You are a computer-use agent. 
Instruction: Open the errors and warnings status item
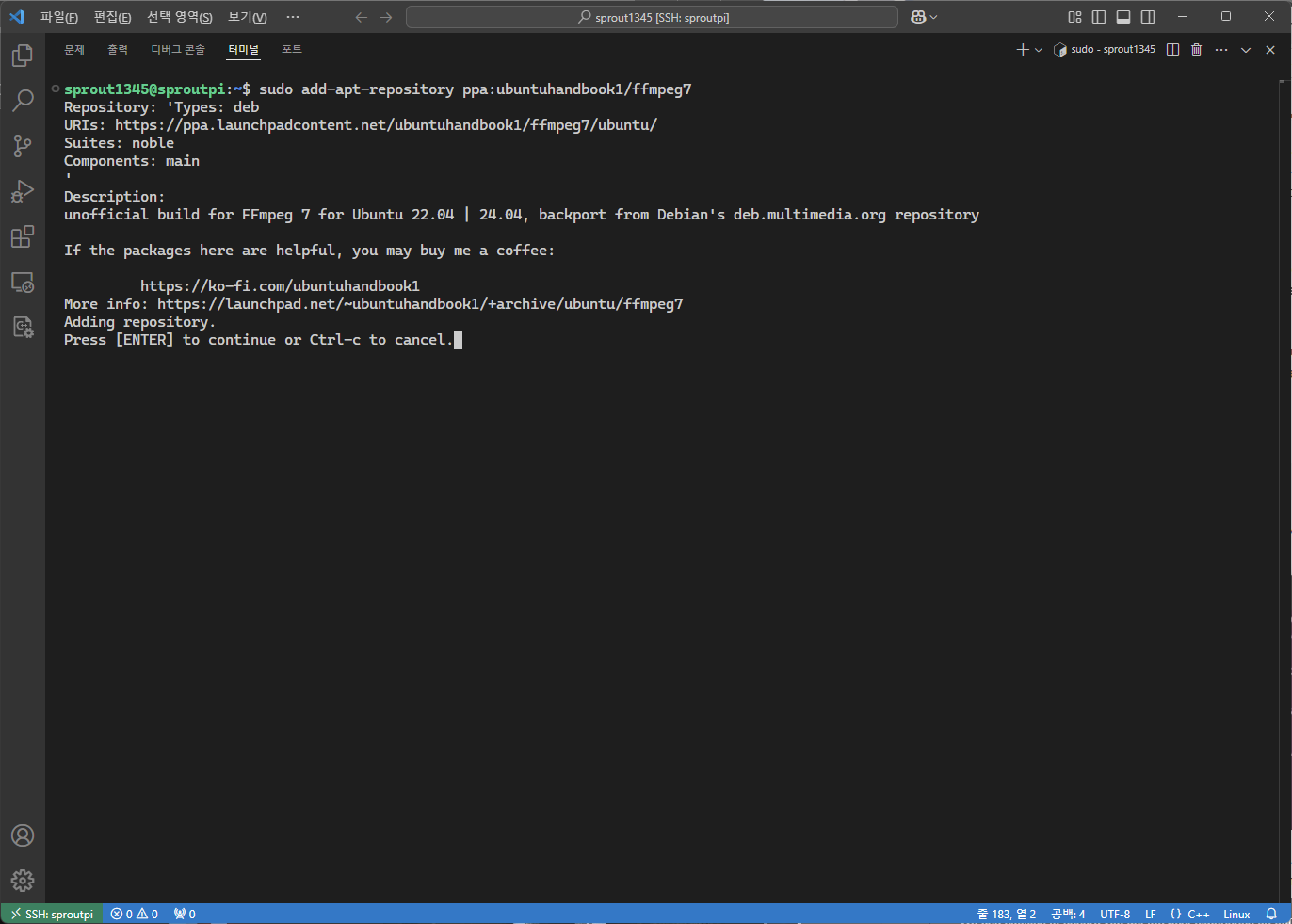coord(135,914)
